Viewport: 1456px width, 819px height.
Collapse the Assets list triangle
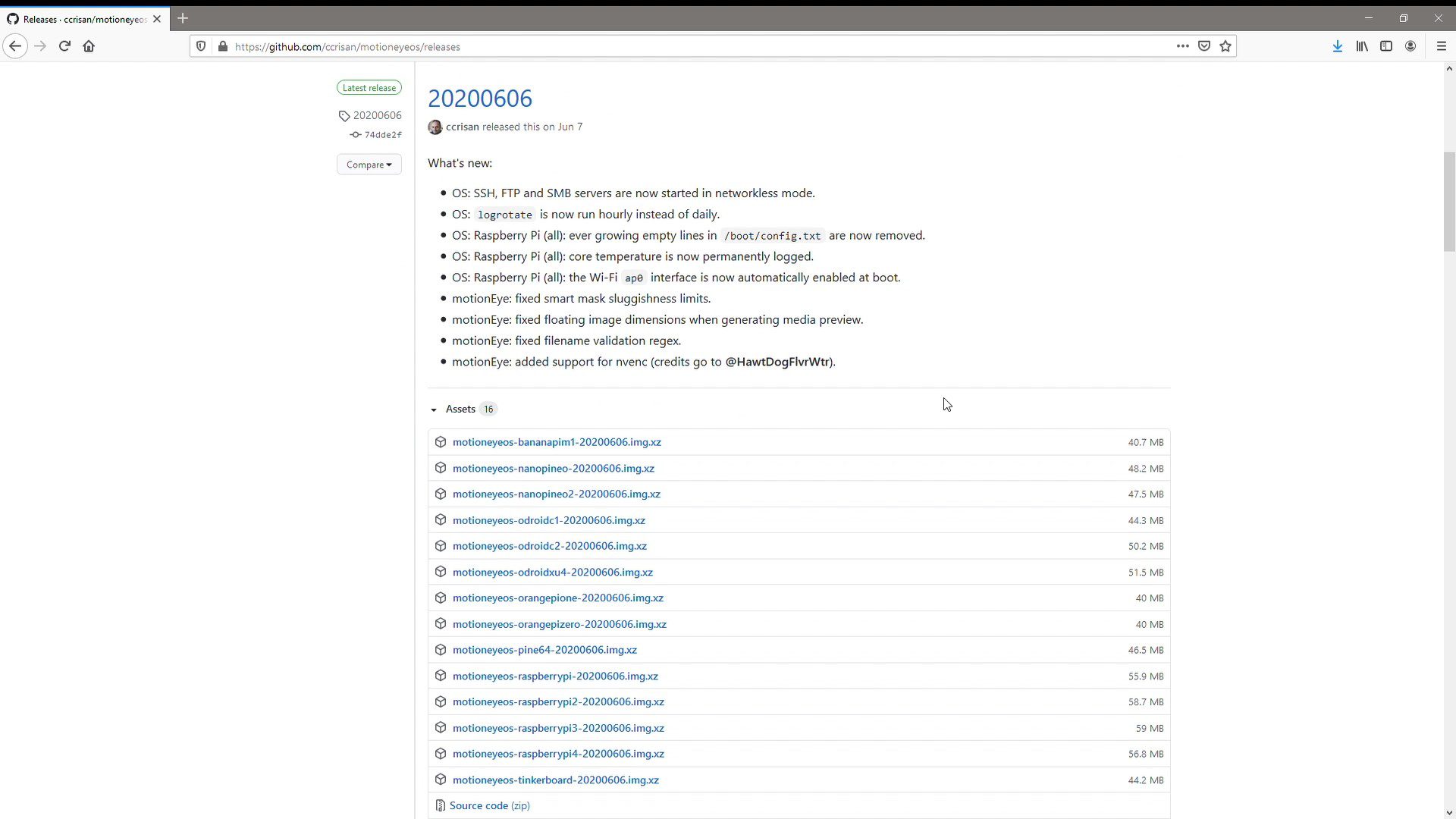pos(434,409)
